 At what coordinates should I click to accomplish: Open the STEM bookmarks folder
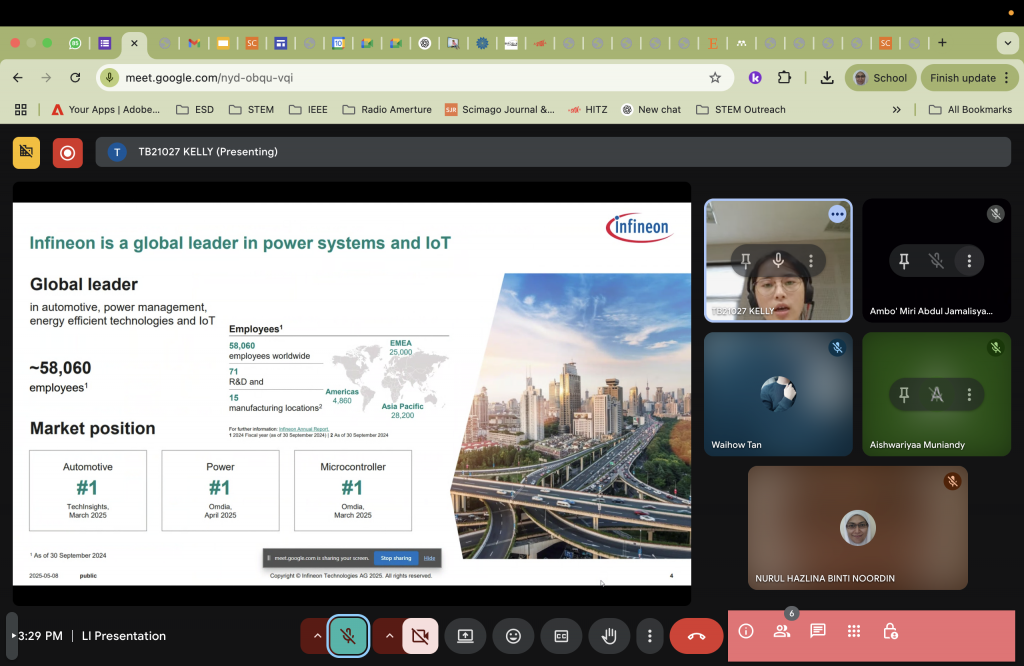pos(251,110)
